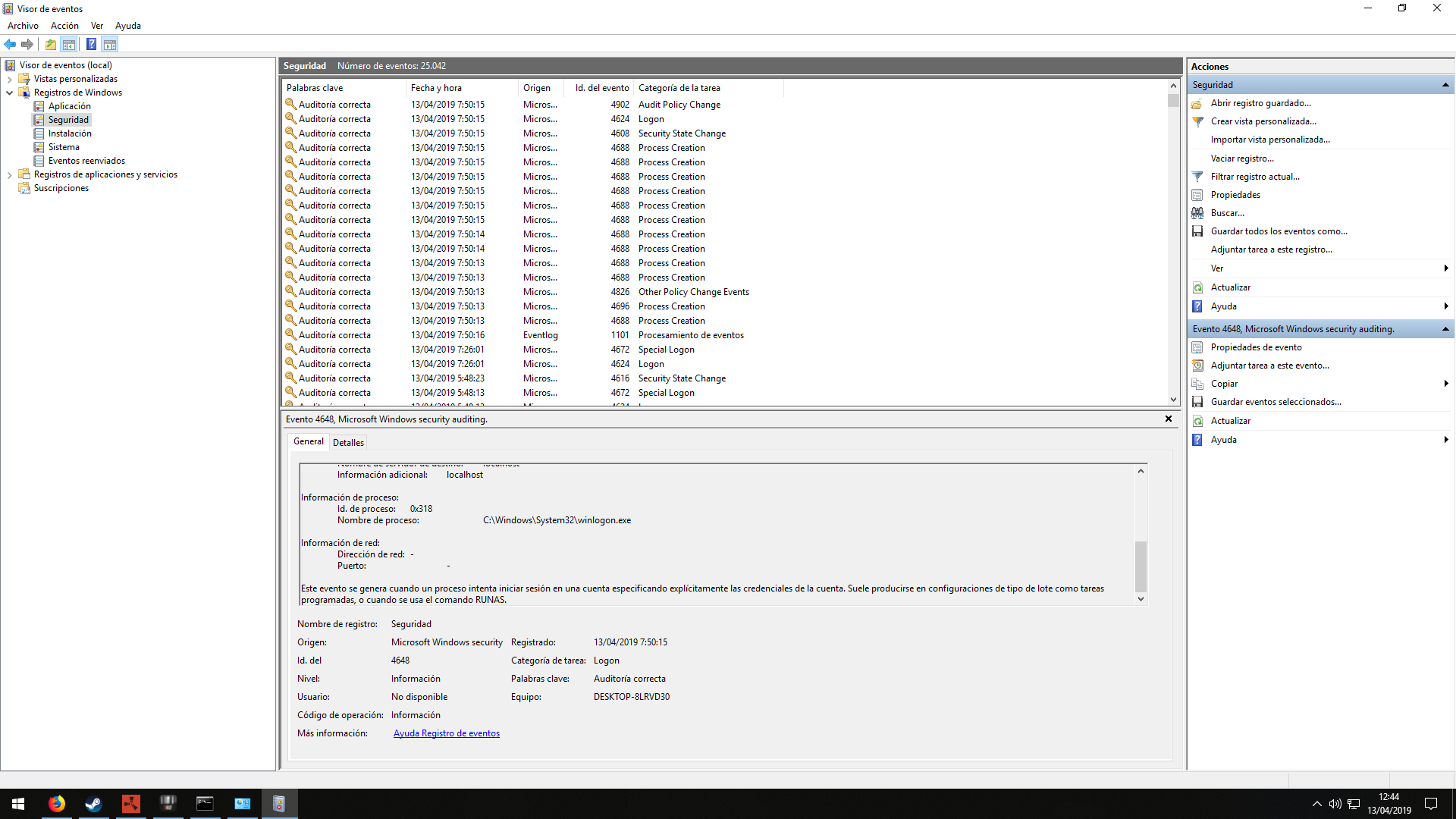Select the Aplicación log
Screen dimensions: 1456x819
pyautogui.click(x=69, y=106)
